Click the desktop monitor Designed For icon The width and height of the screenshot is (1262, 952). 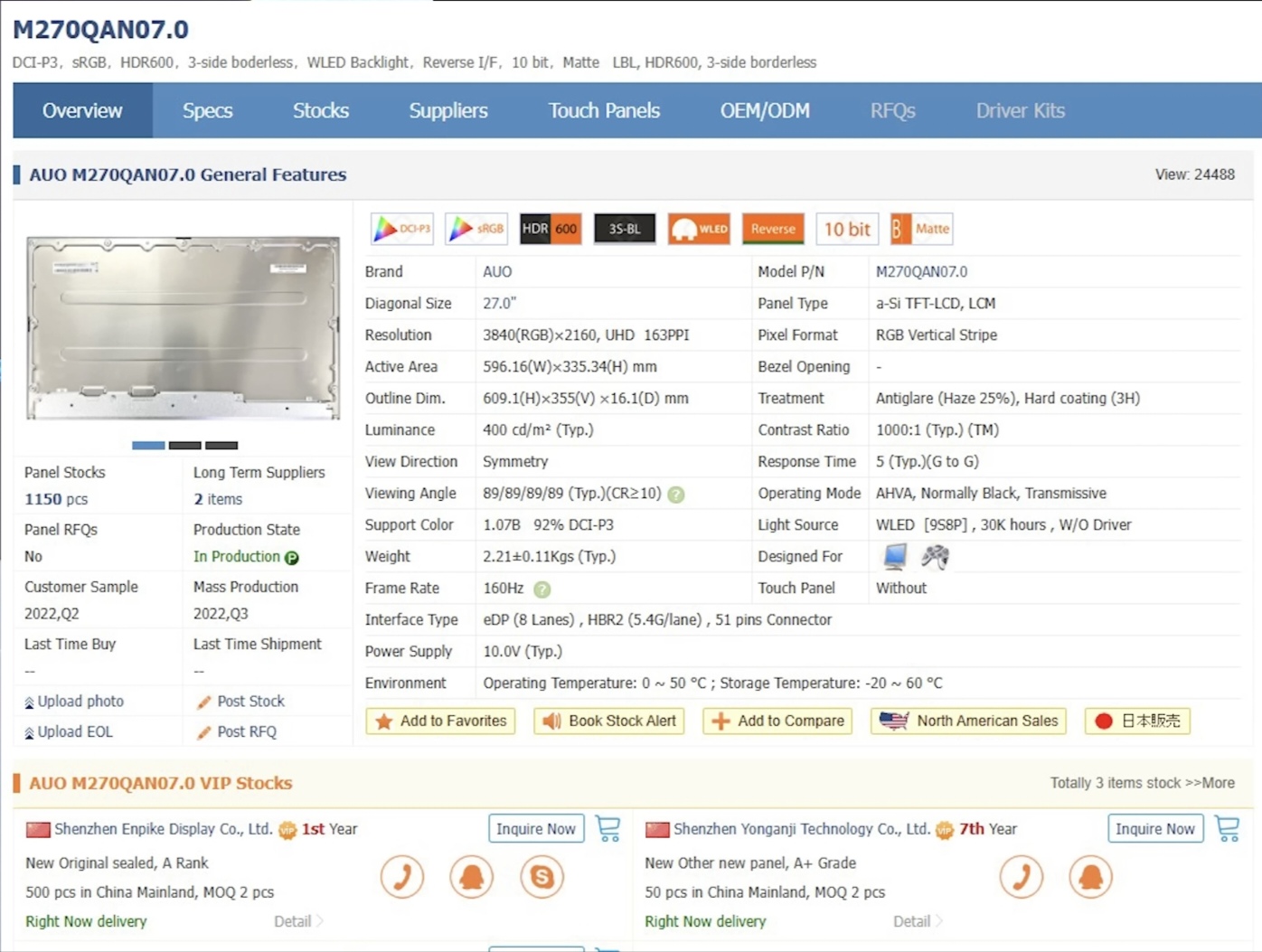coord(895,556)
